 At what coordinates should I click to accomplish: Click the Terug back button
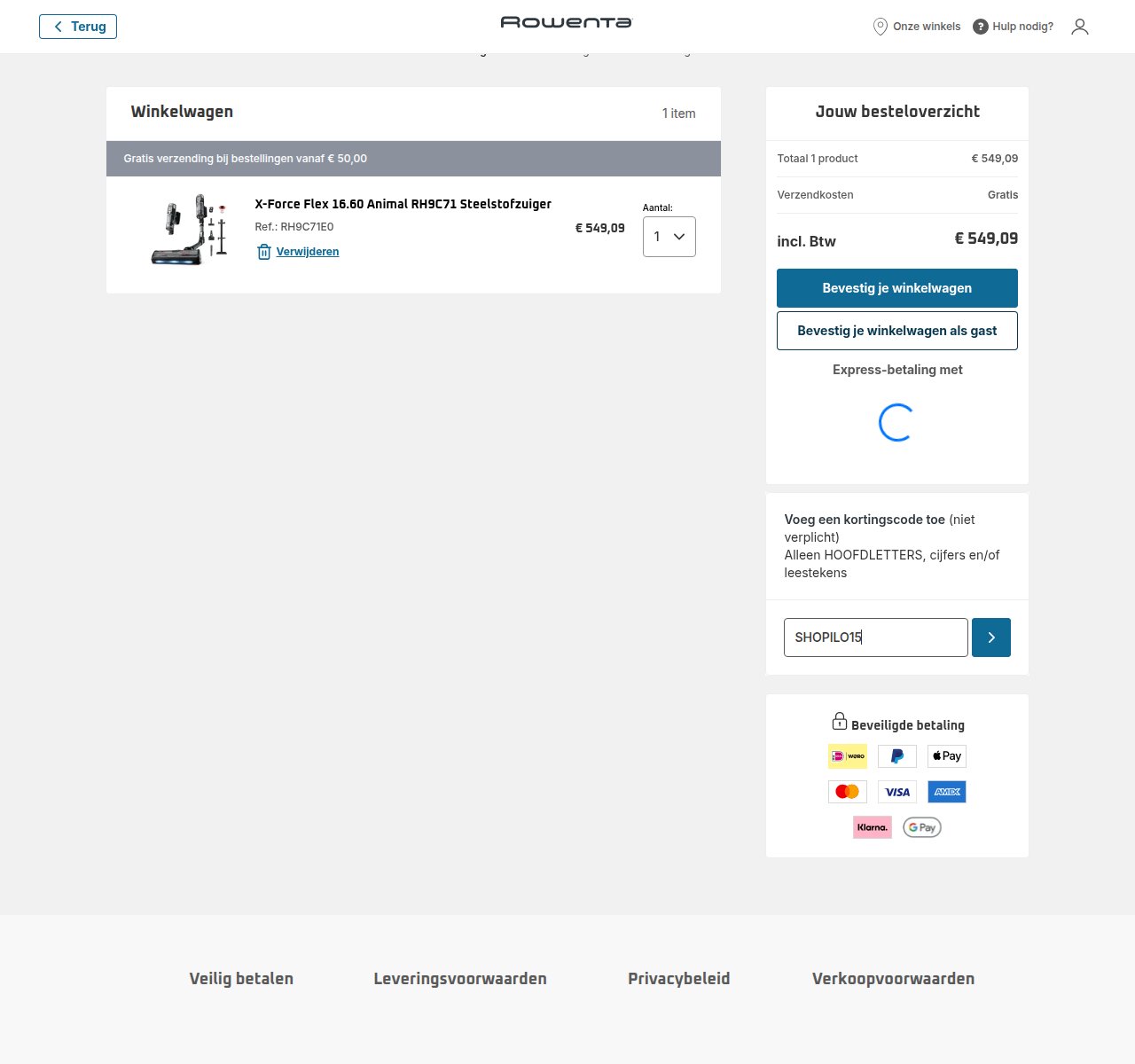(78, 27)
